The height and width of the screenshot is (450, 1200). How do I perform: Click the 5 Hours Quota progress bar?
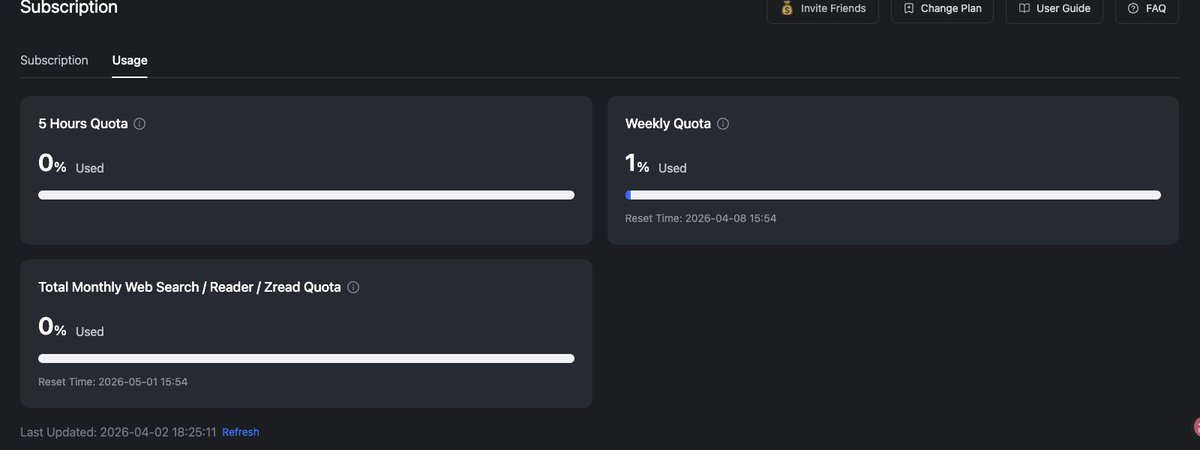(x=306, y=195)
